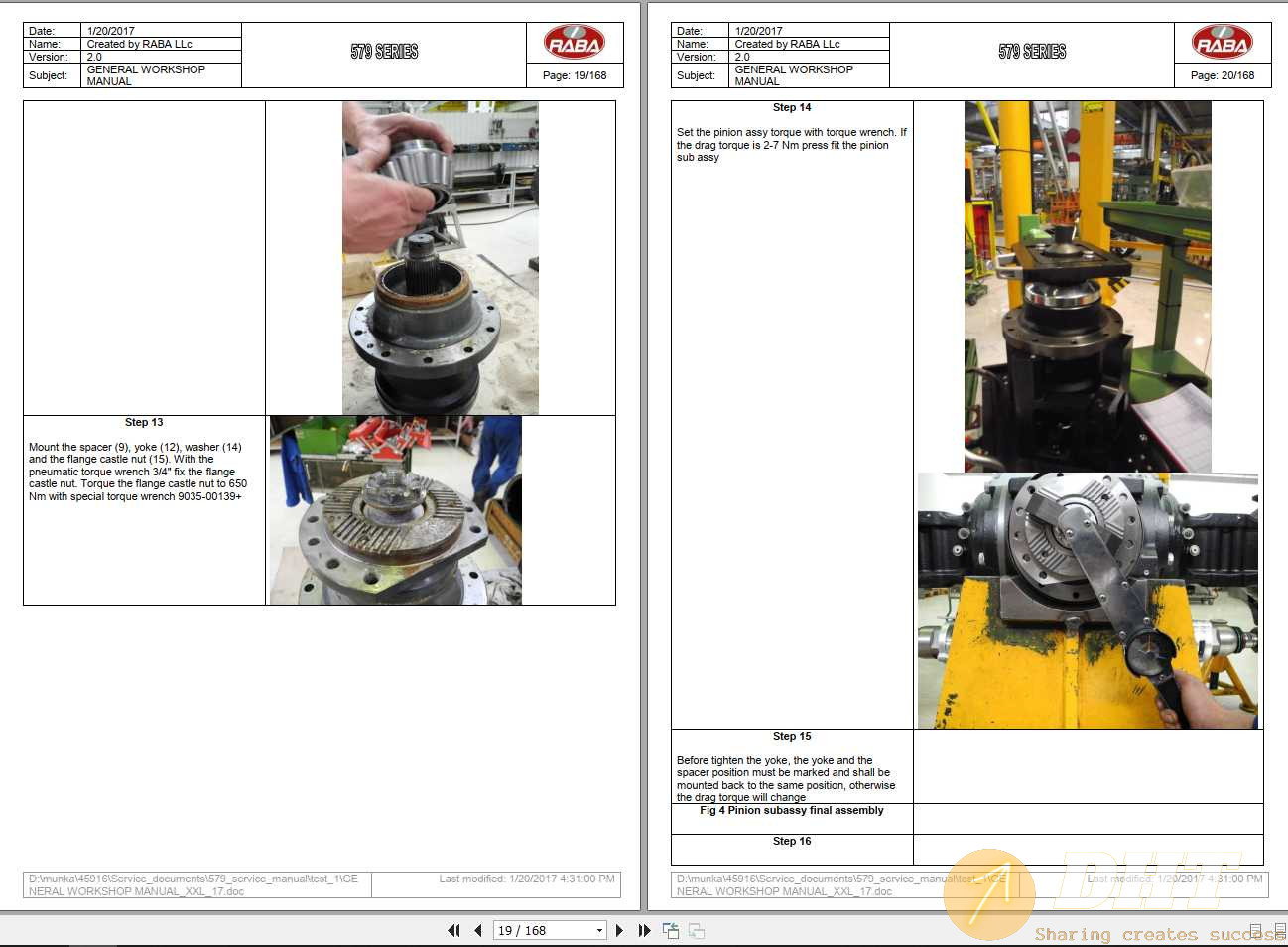1288x947 pixels.
Task: Click the go to previous view icon
Action: coord(671,930)
